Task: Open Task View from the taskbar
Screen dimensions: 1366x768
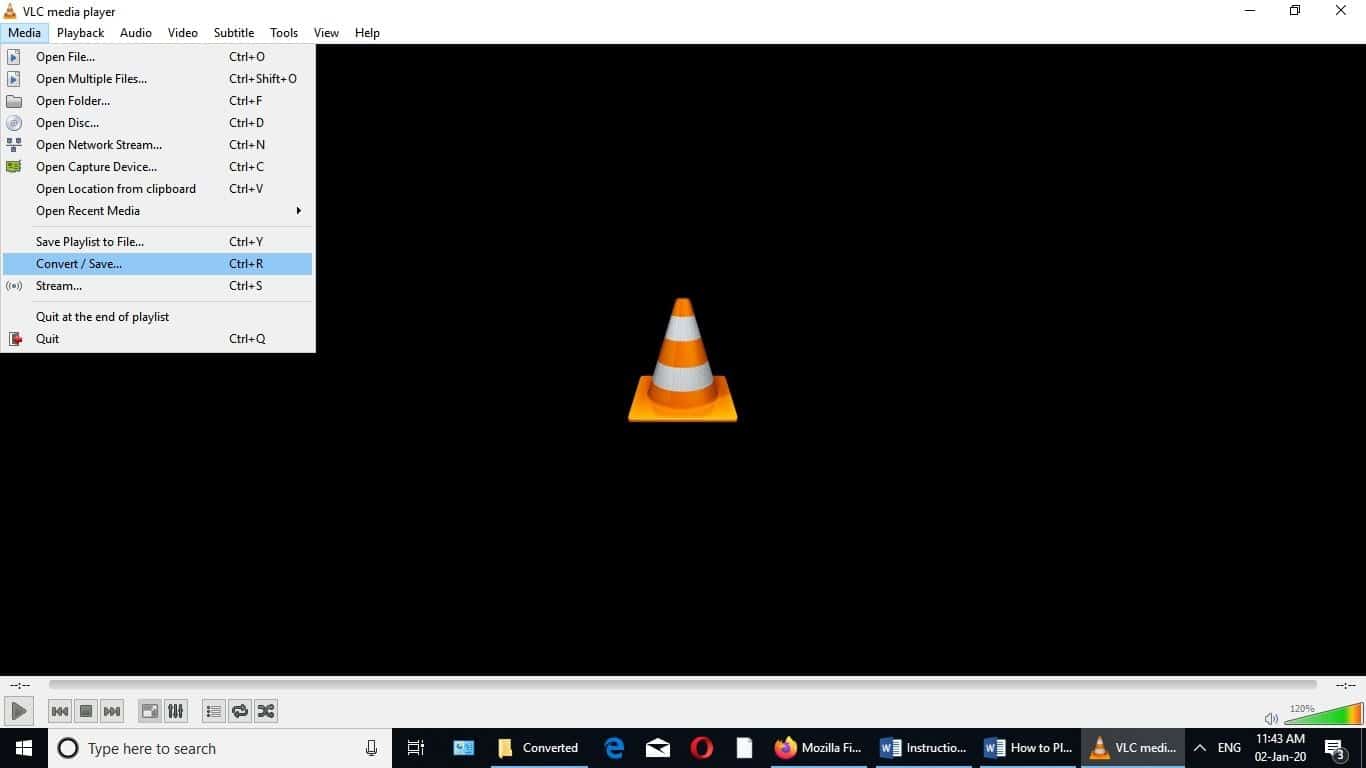Action: pyautogui.click(x=416, y=748)
